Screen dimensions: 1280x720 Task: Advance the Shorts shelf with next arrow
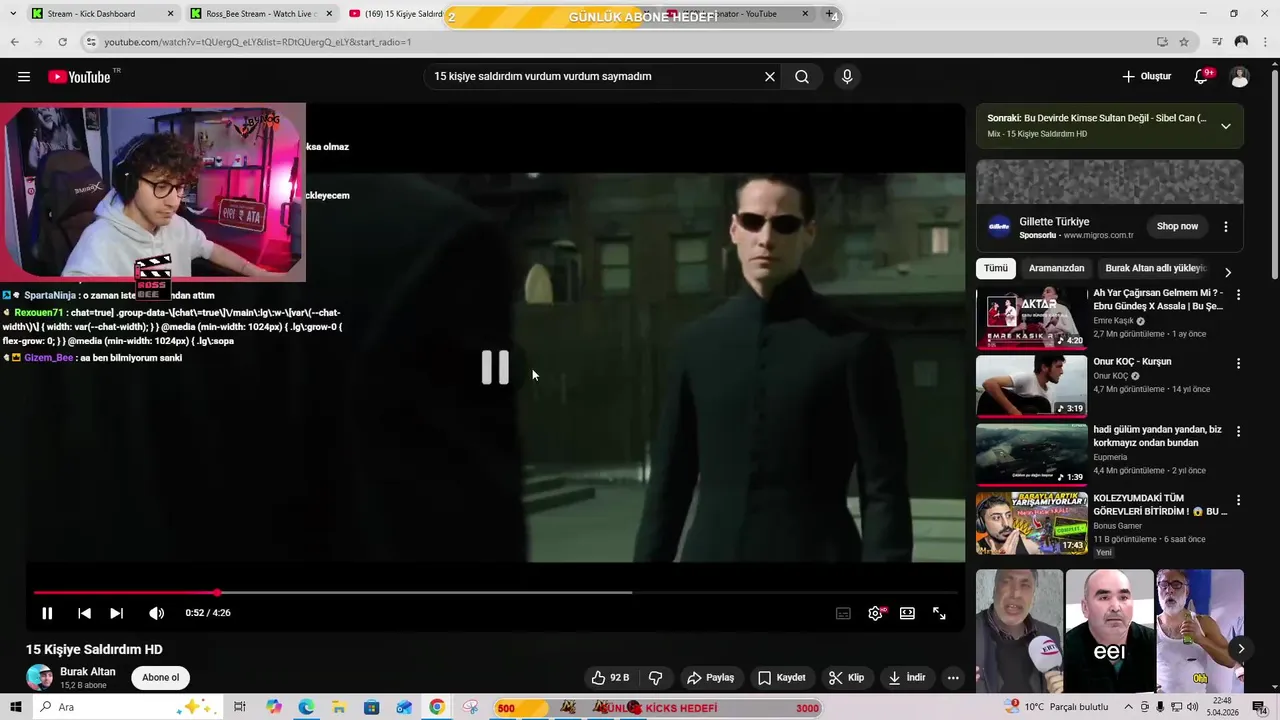point(1241,649)
